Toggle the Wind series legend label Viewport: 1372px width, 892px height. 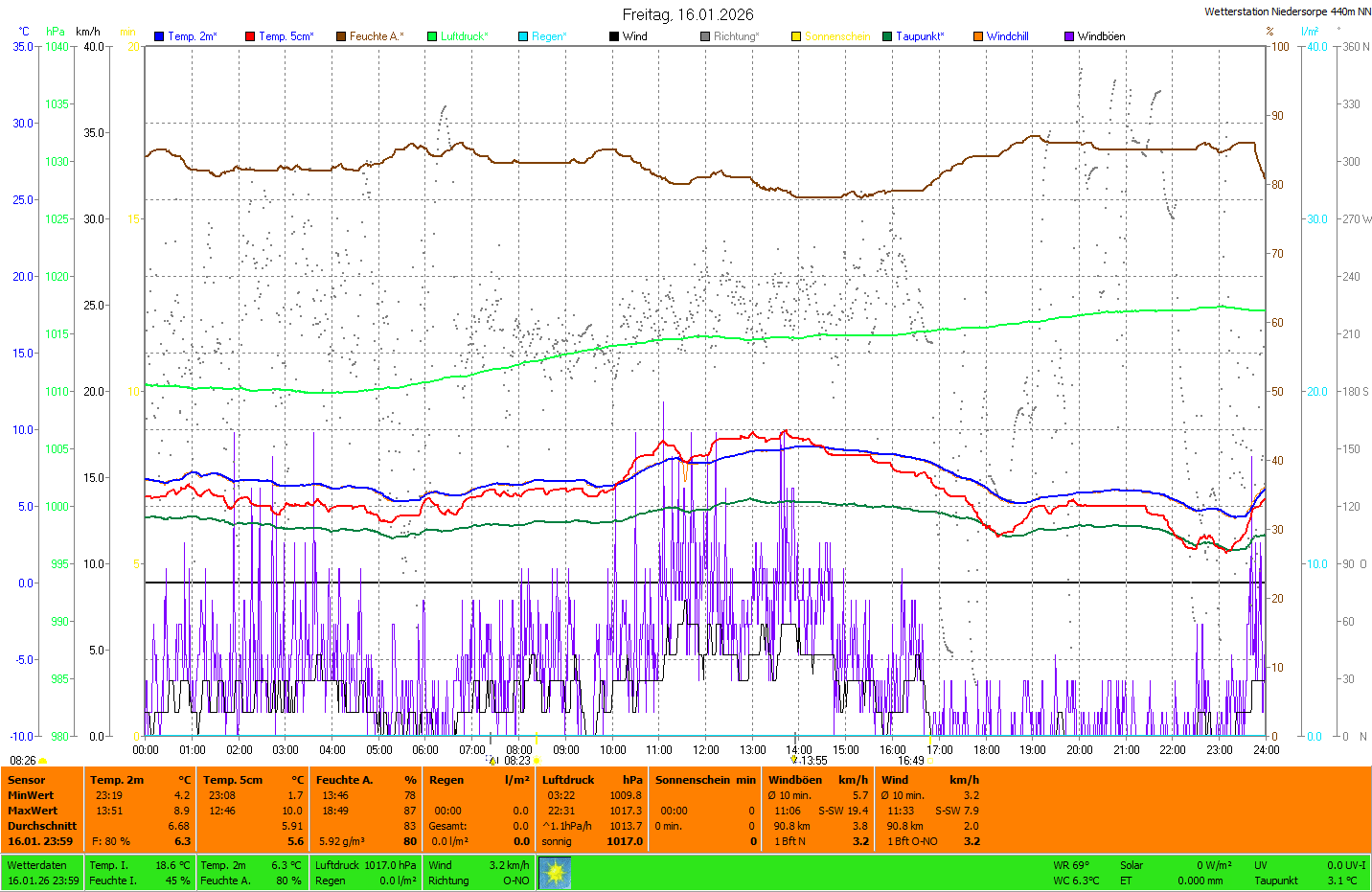[634, 36]
